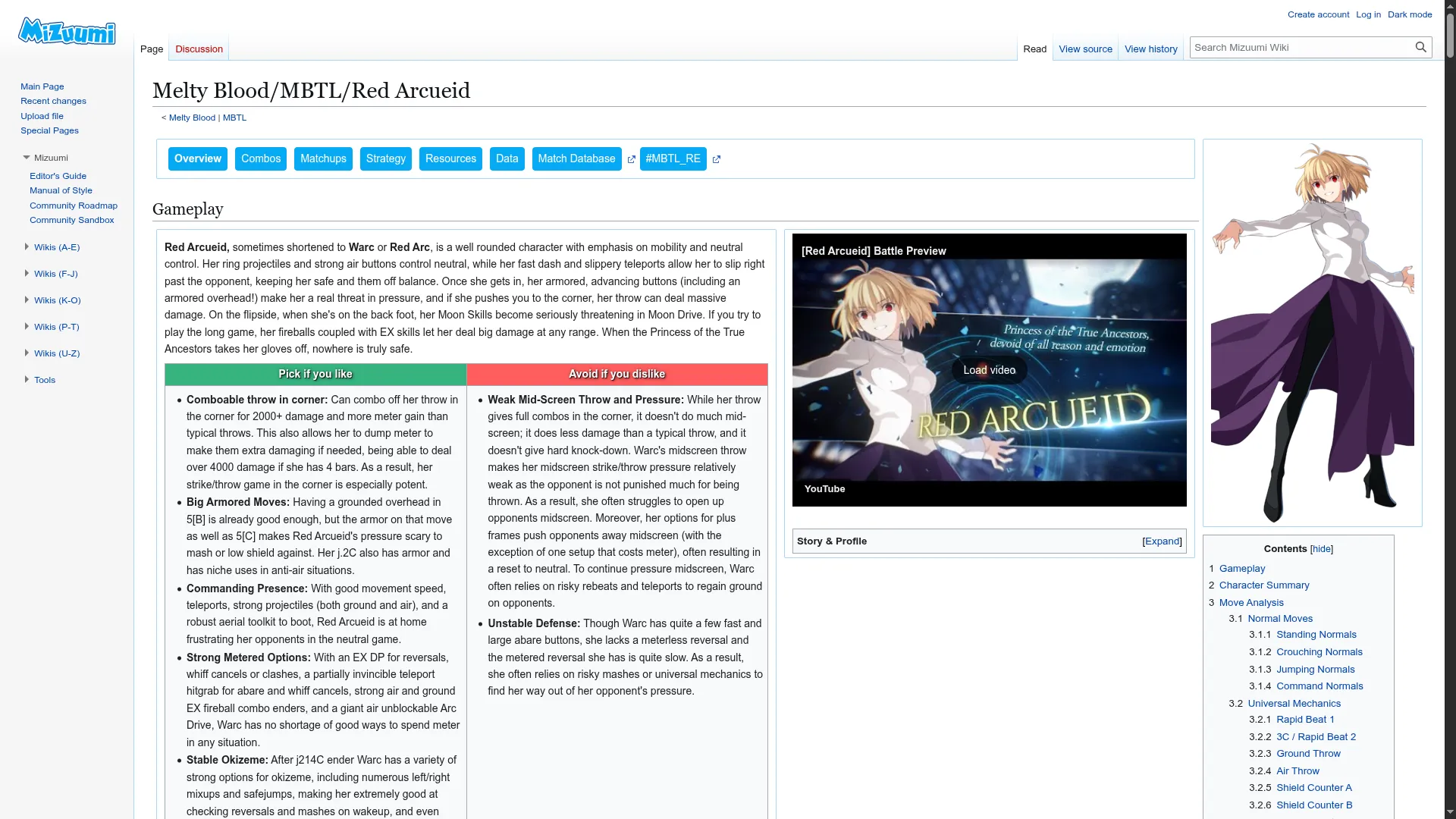Hide the Contents table
This screenshot has width=1456, height=819.
[x=1321, y=549]
